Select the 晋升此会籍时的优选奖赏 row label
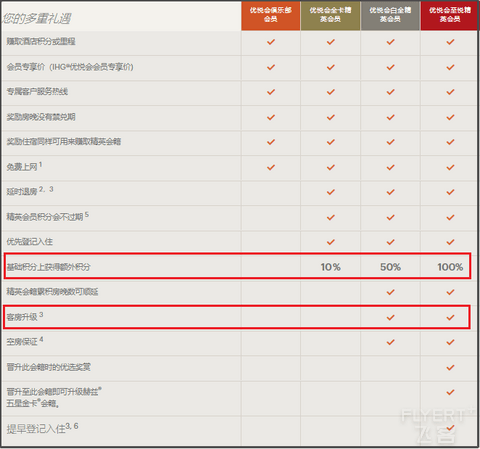 48,367
